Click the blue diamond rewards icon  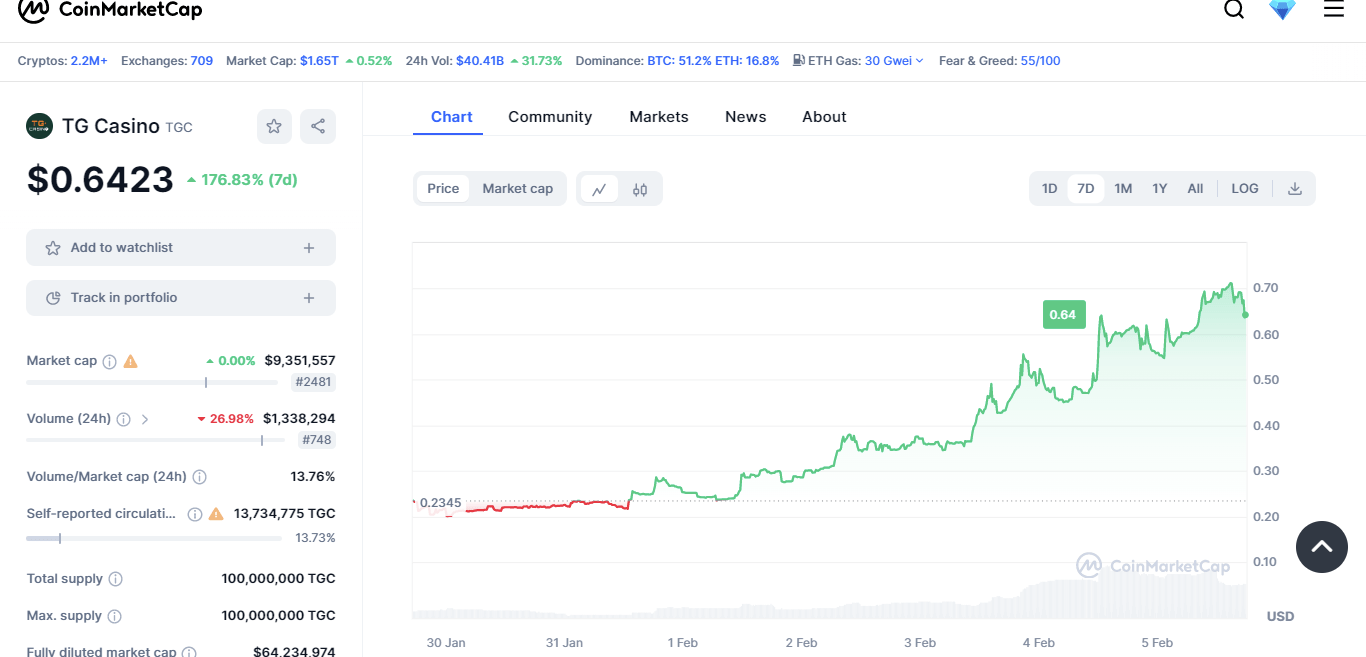(x=1282, y=10)
